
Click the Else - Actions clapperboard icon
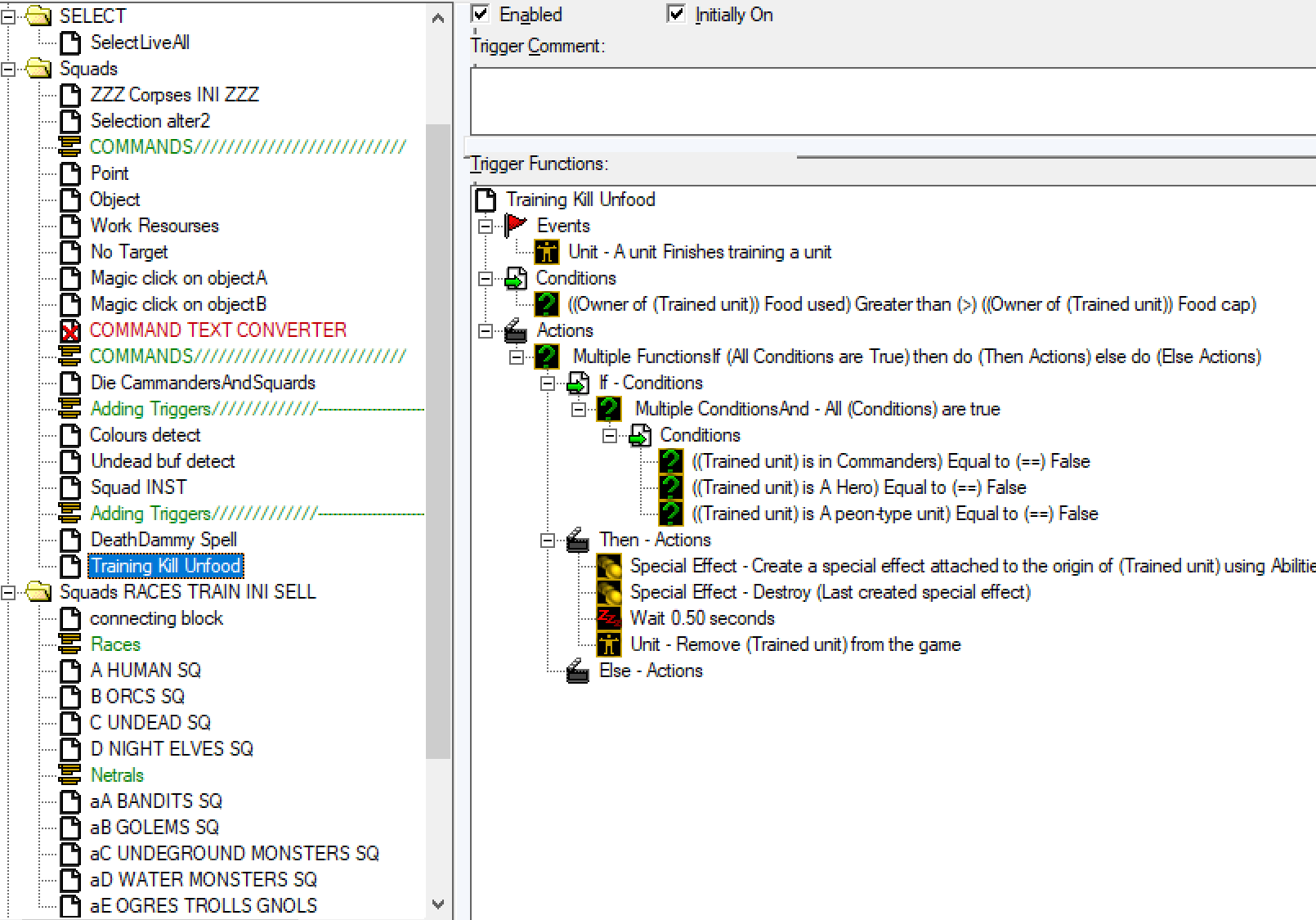coord(578,671)
